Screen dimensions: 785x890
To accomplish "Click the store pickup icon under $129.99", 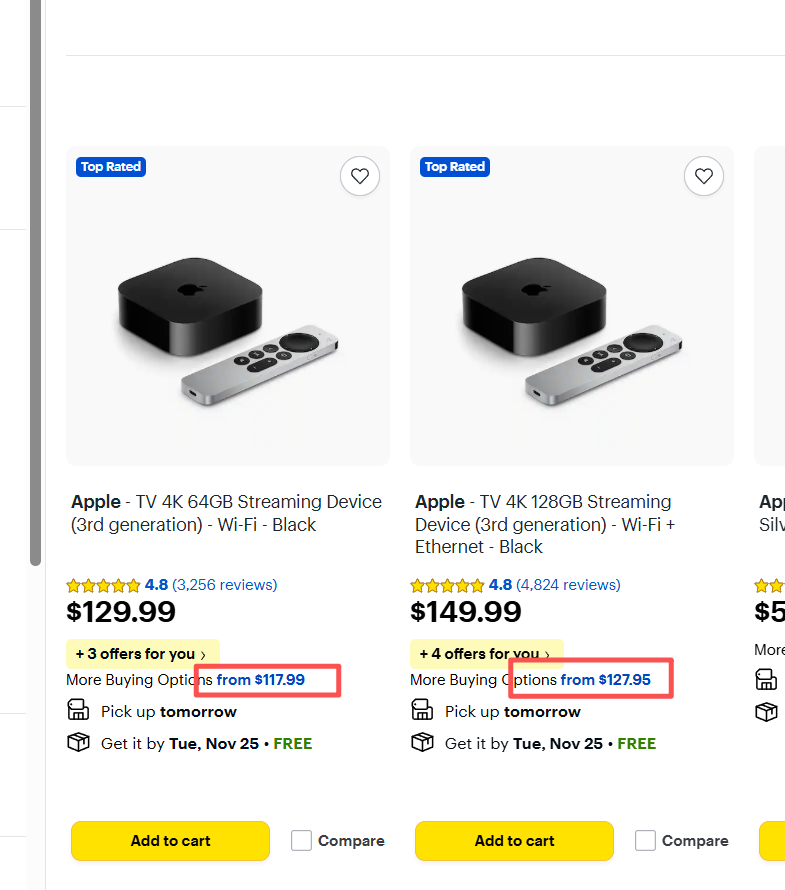I will coord(78,711).
